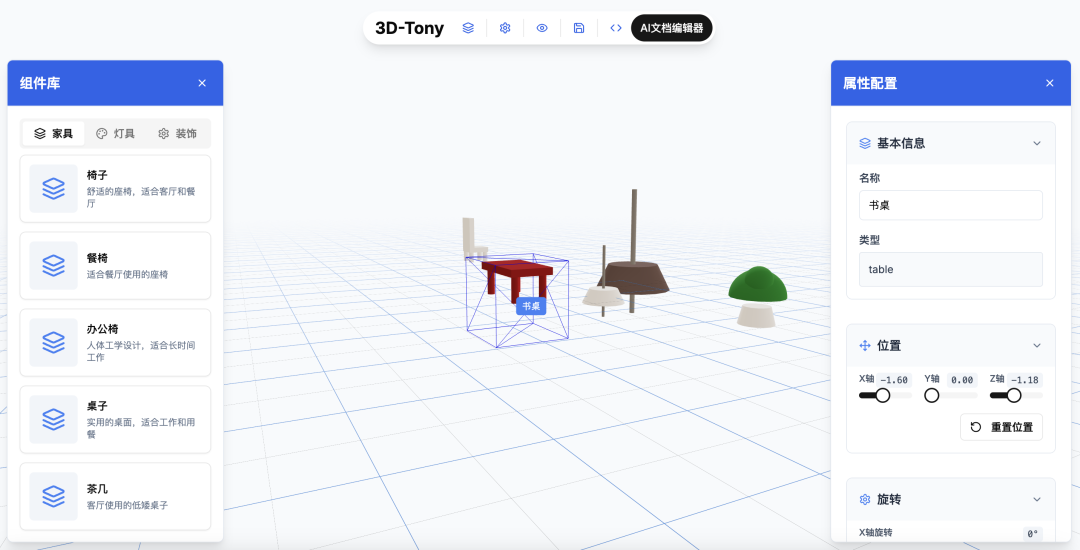Select 茶几 card title
This screenshot has height=550, width=1080.
pos(97,489)
